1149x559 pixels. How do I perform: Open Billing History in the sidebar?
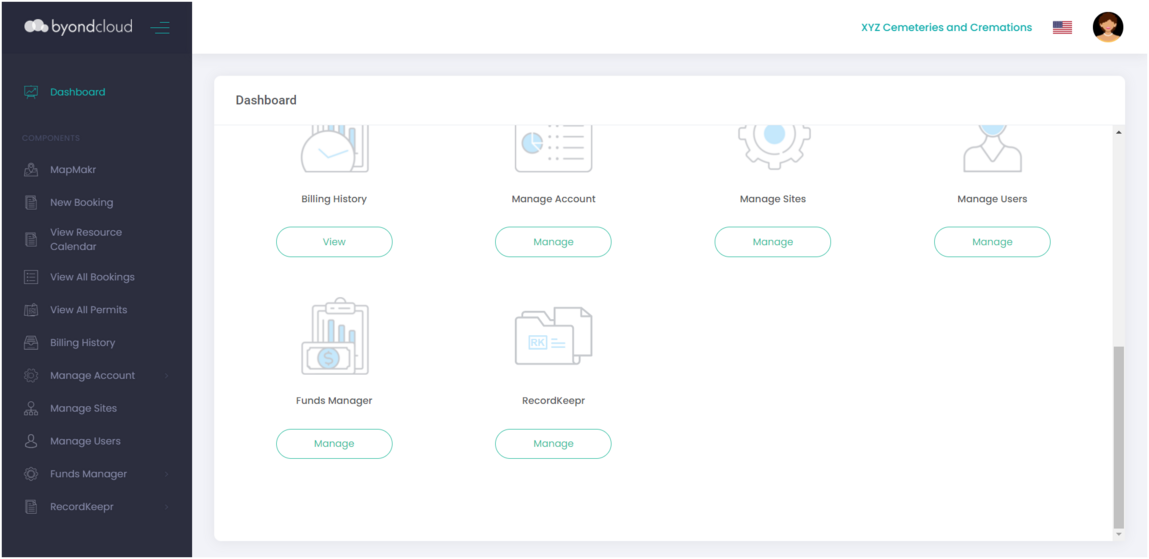coord(83,343)
